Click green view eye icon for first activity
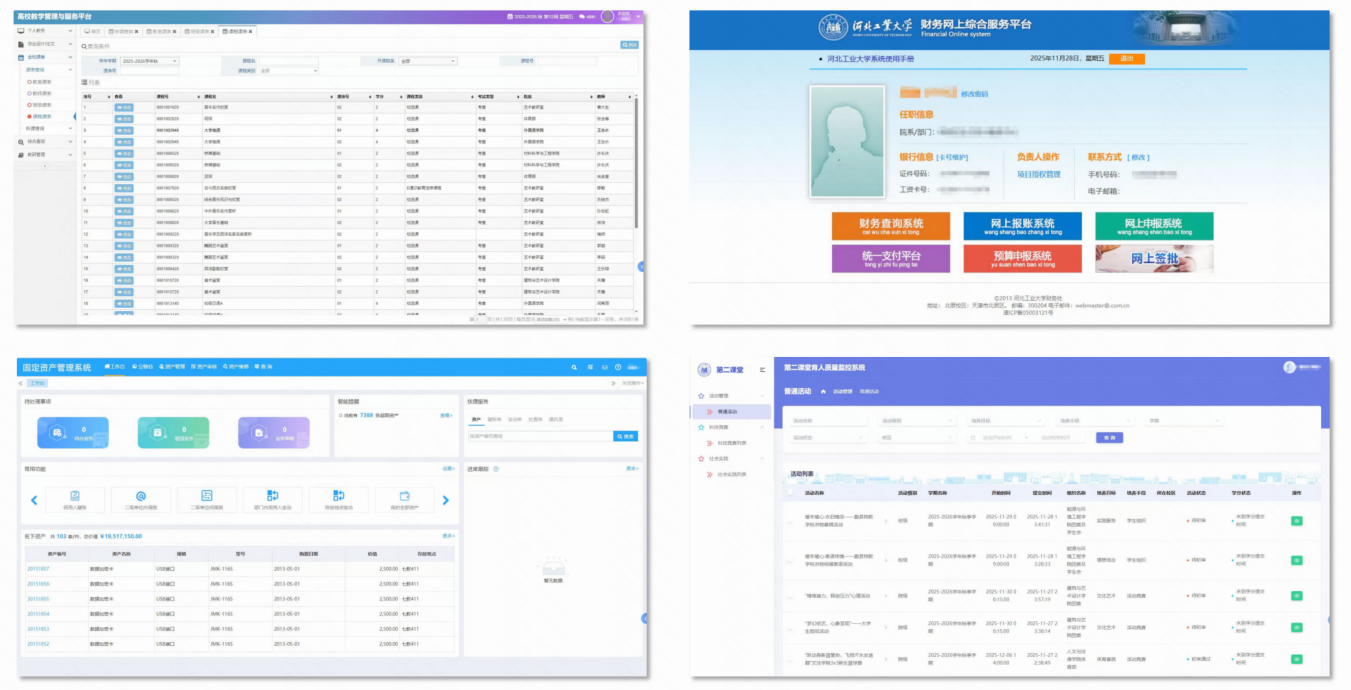1351x690 pixels. click(1296, 521)
